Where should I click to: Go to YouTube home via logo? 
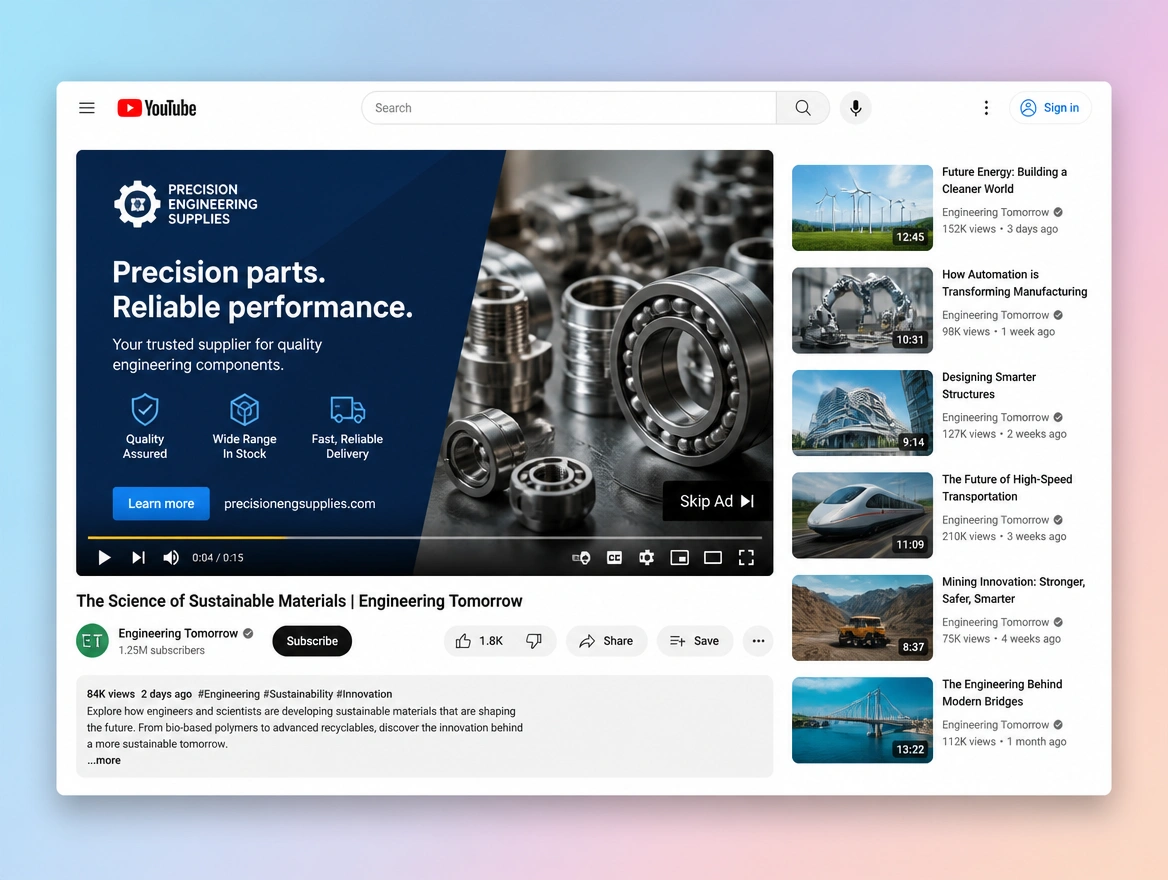tap(156, 108)
